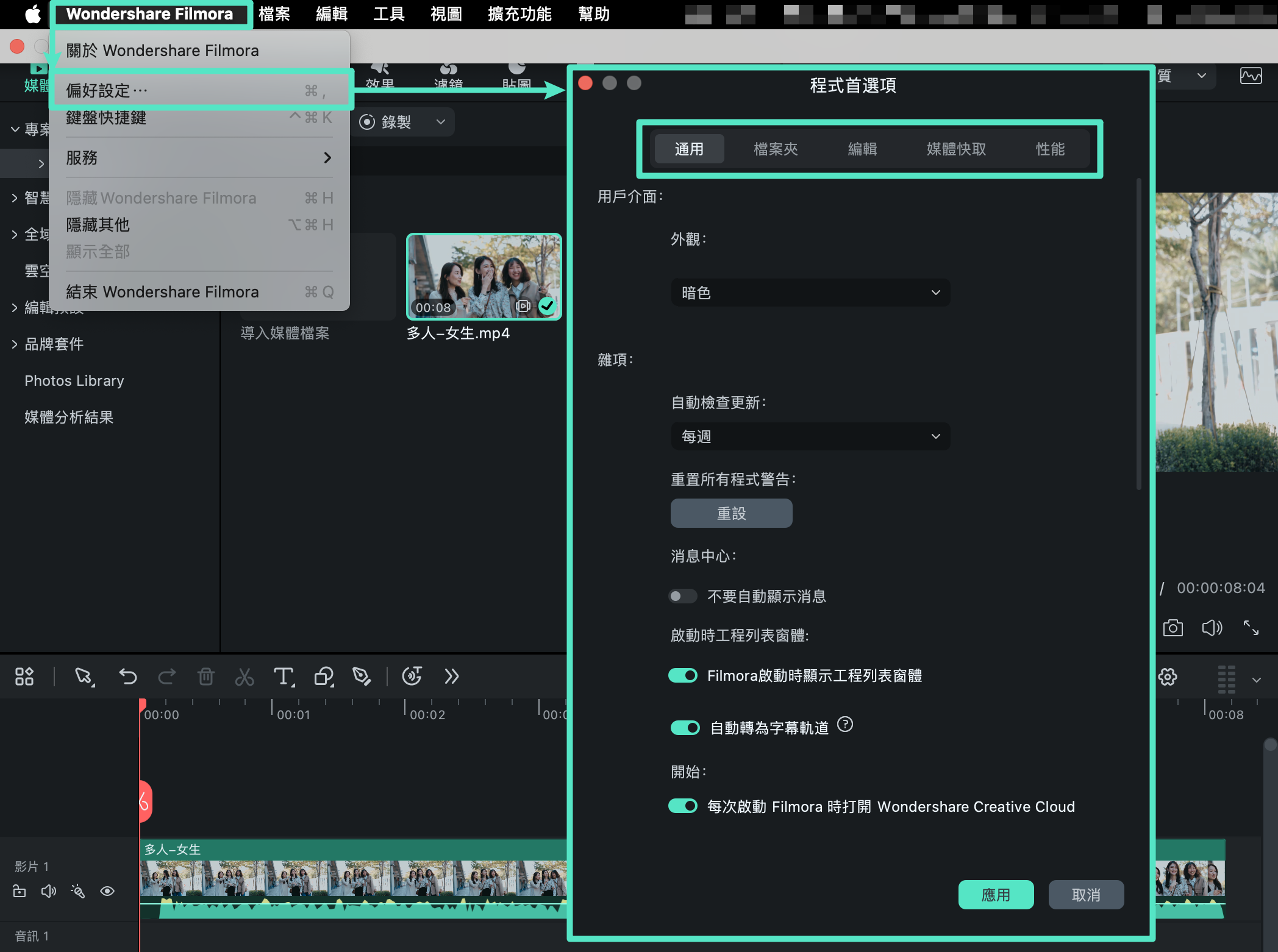1278x952 pixels.
Task: Click the record circle icon 錄製
Action: coord(367,122)
